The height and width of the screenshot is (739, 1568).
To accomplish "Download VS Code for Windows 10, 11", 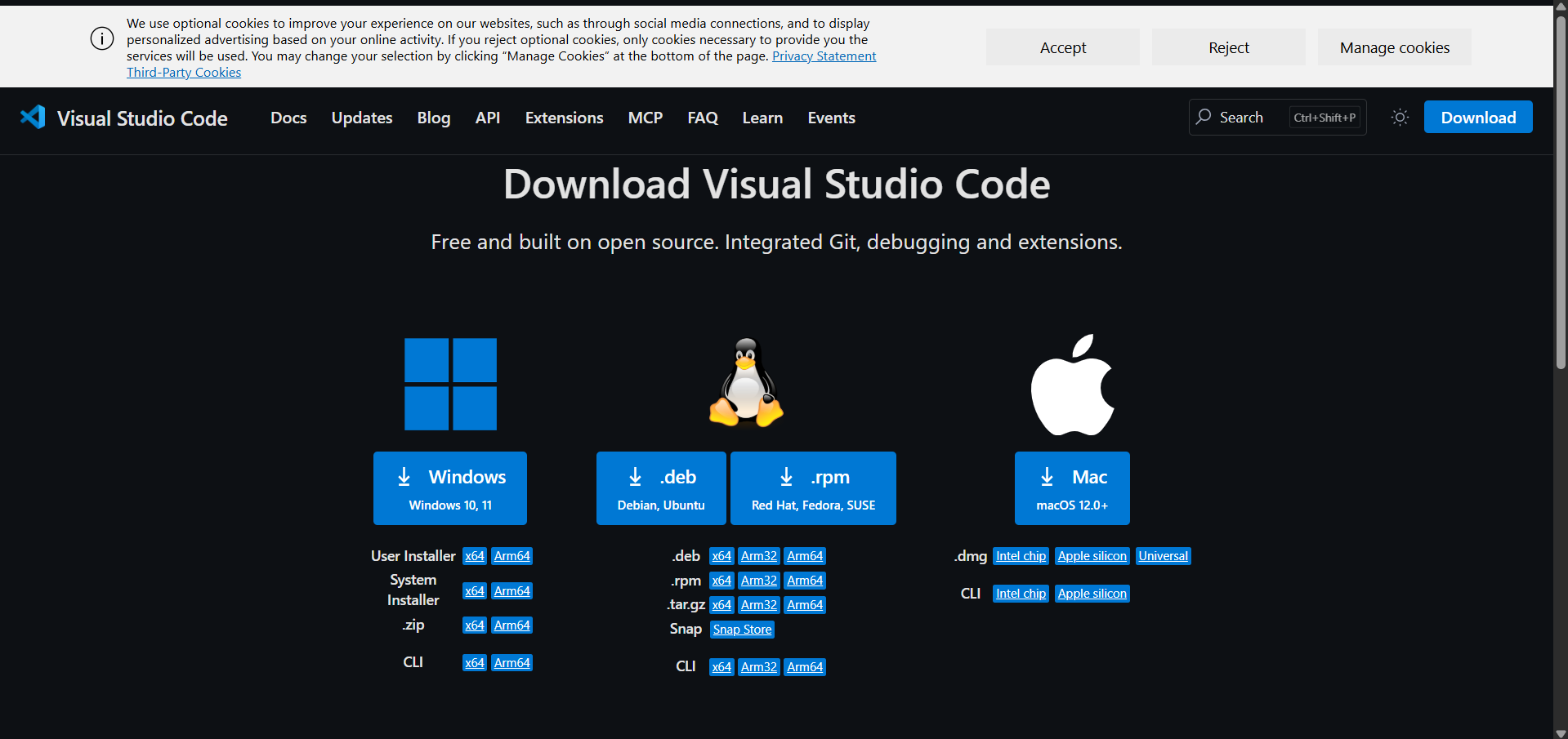I will [450, 488].
